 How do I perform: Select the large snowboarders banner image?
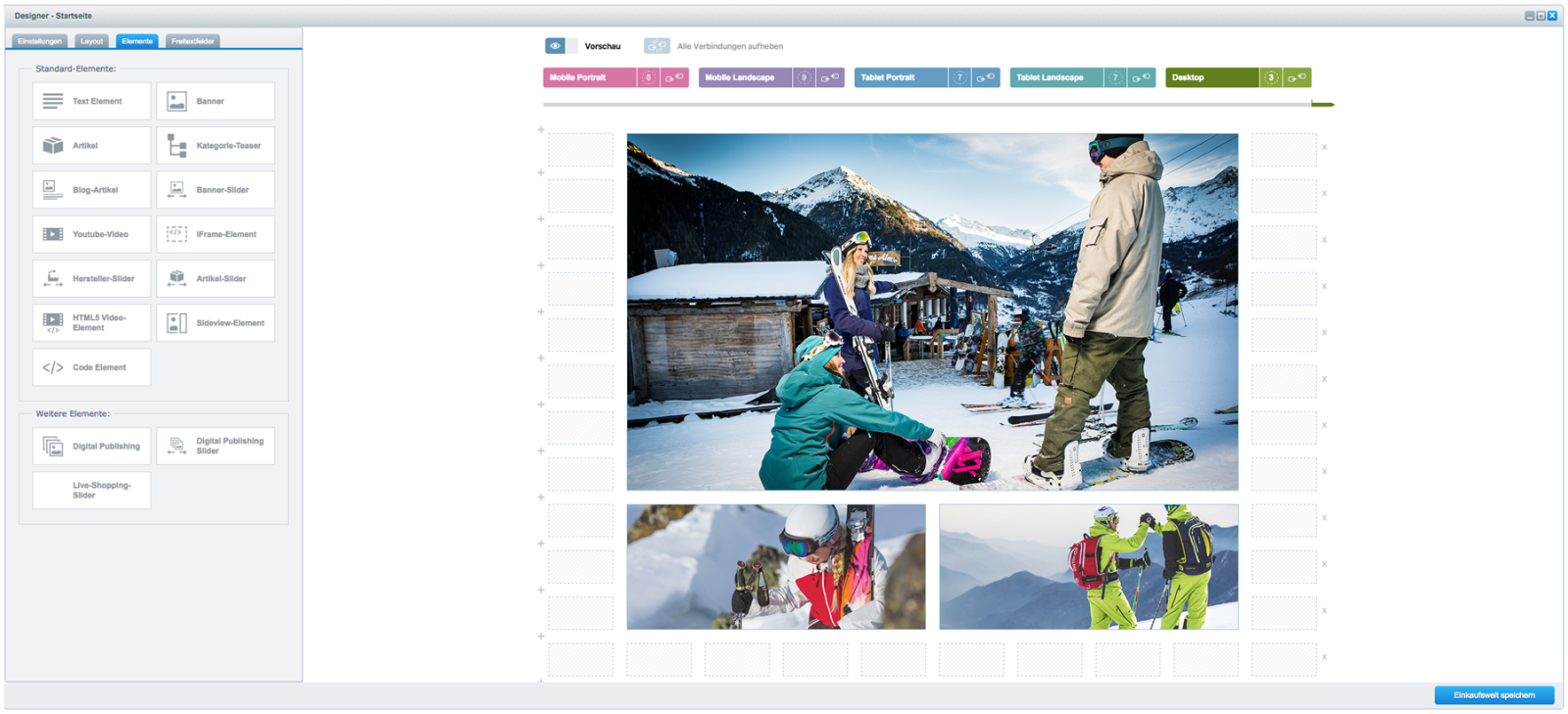pyautogui.click(x=932, y=311)
